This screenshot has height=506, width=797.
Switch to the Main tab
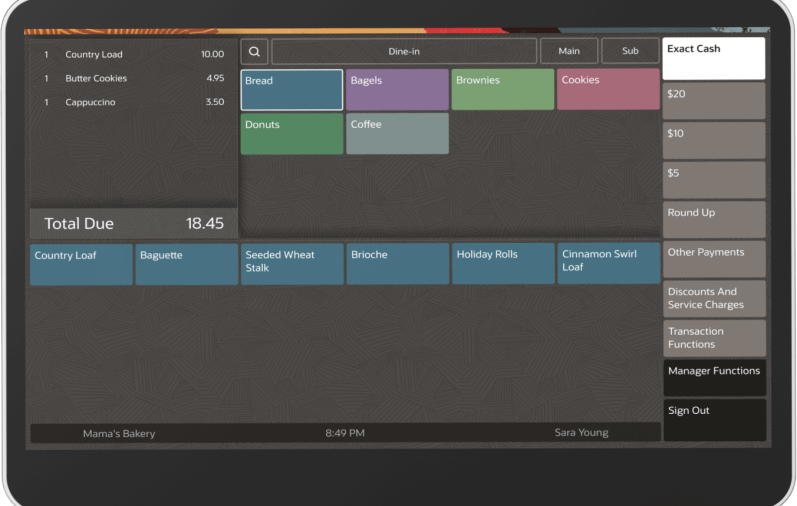[569, 51]
